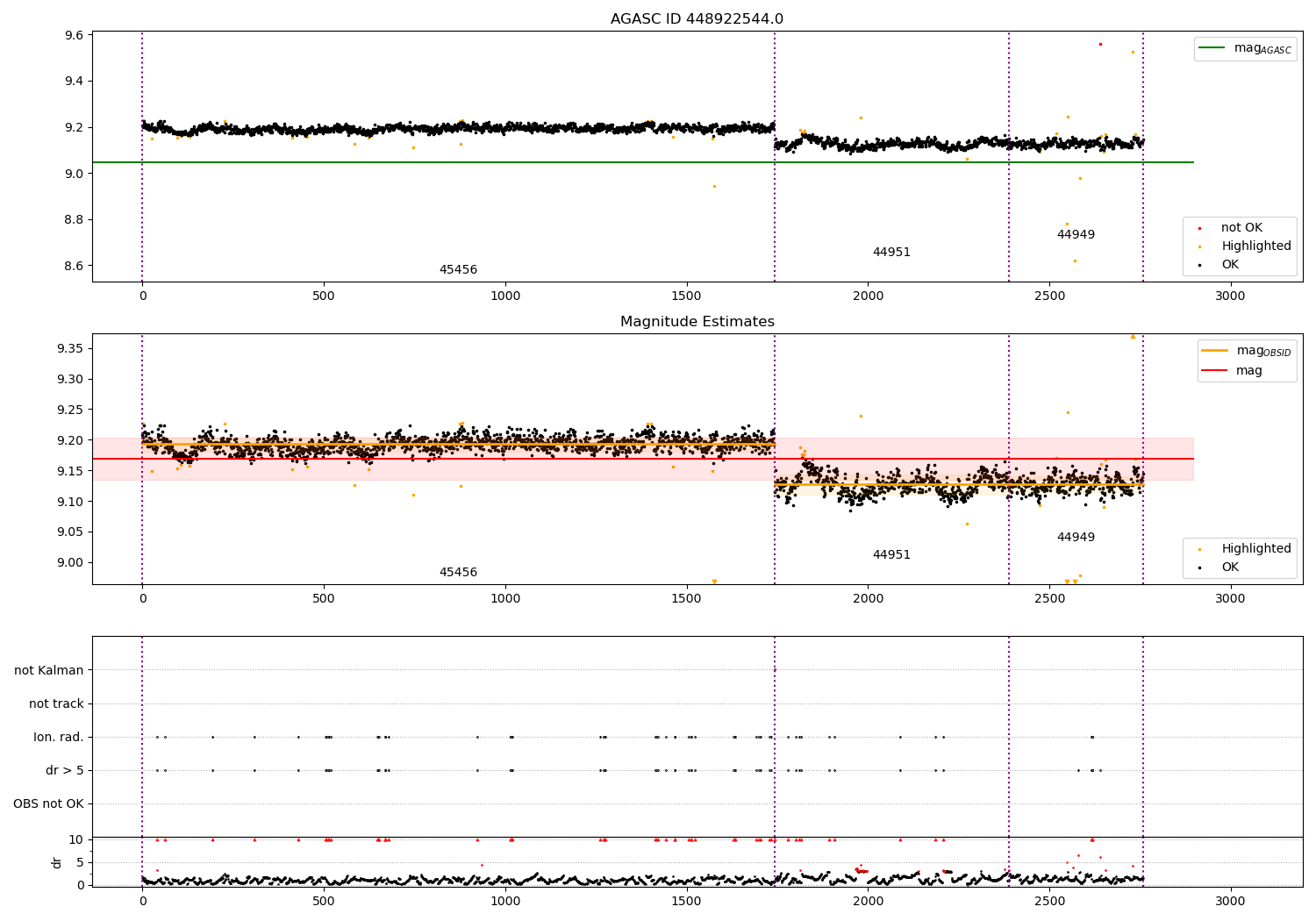Click the red mag horizontal line in Magnitude Estimates
Image resolution: width=1316 pixels, height=921 pixels.
642,459
